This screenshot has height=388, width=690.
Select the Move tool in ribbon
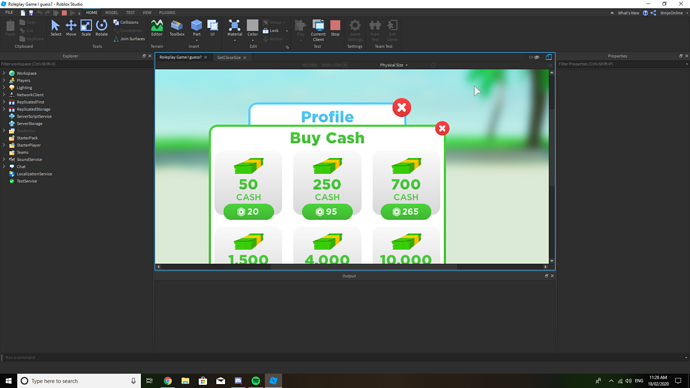(x=71, y=28)
